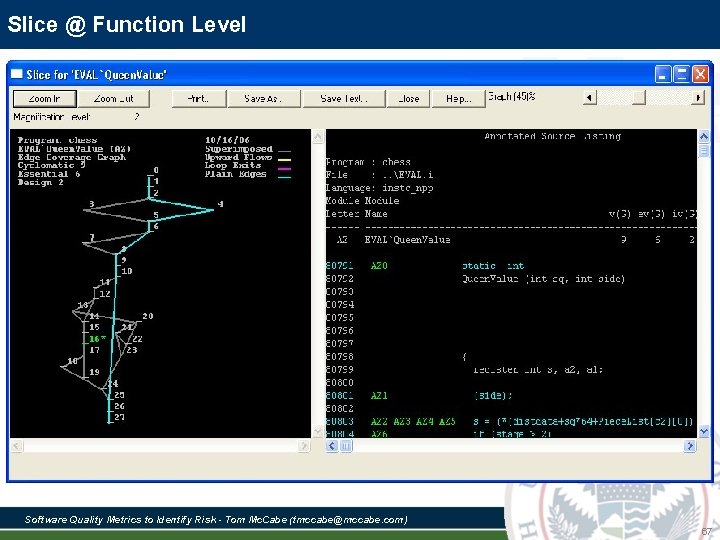
Task: Select highlighted green node 16 in graph
Action: coord(95,339)
